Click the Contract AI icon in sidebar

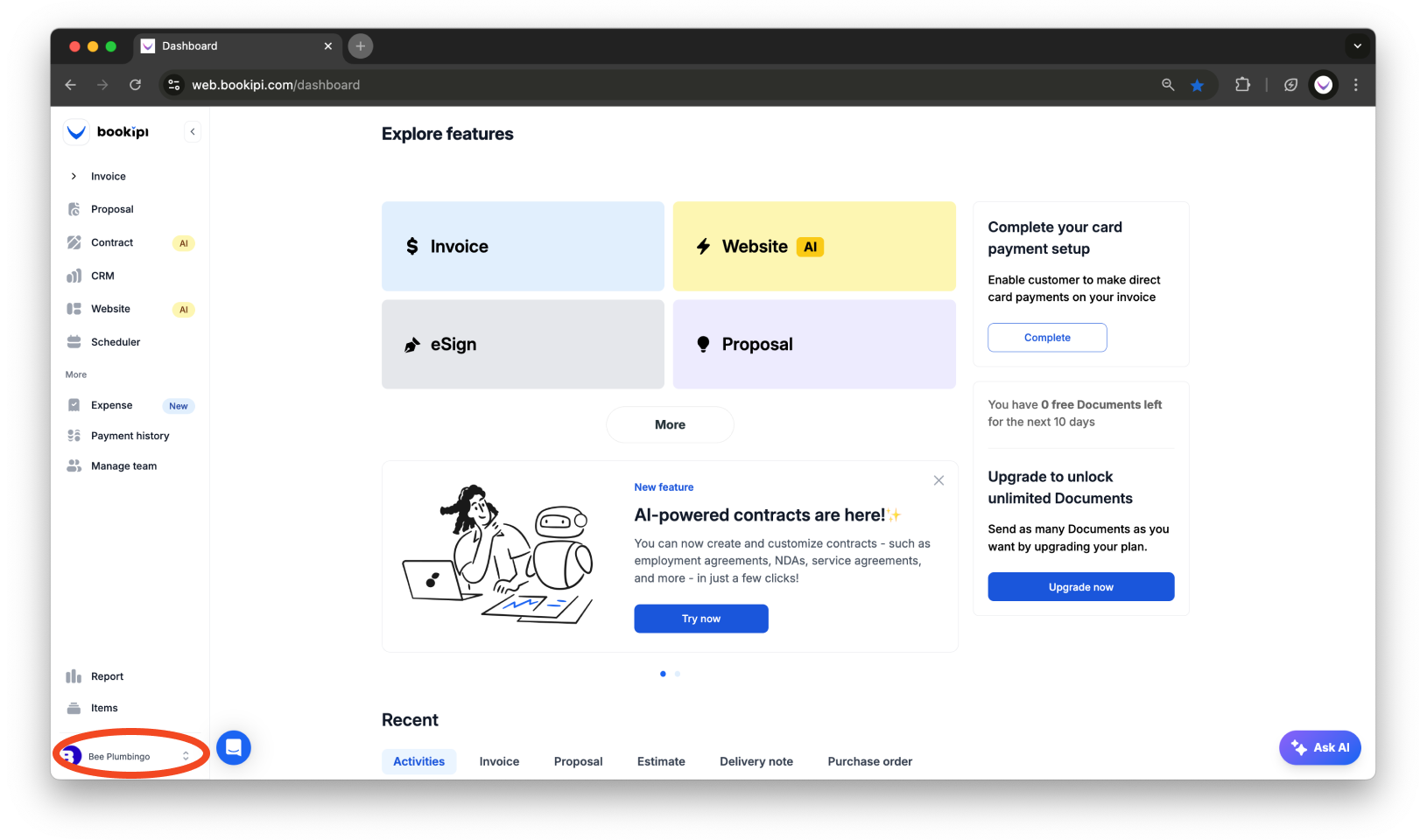[x=74, y=242]
